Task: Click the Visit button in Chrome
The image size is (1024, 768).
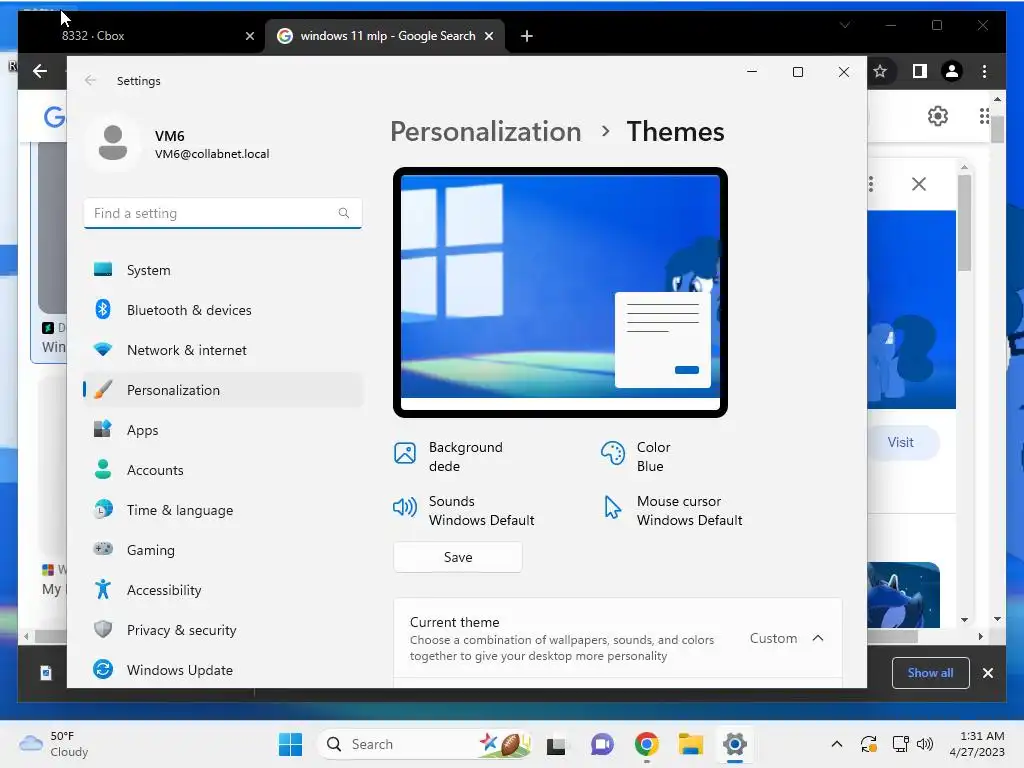Action: [x=901, y=442]
